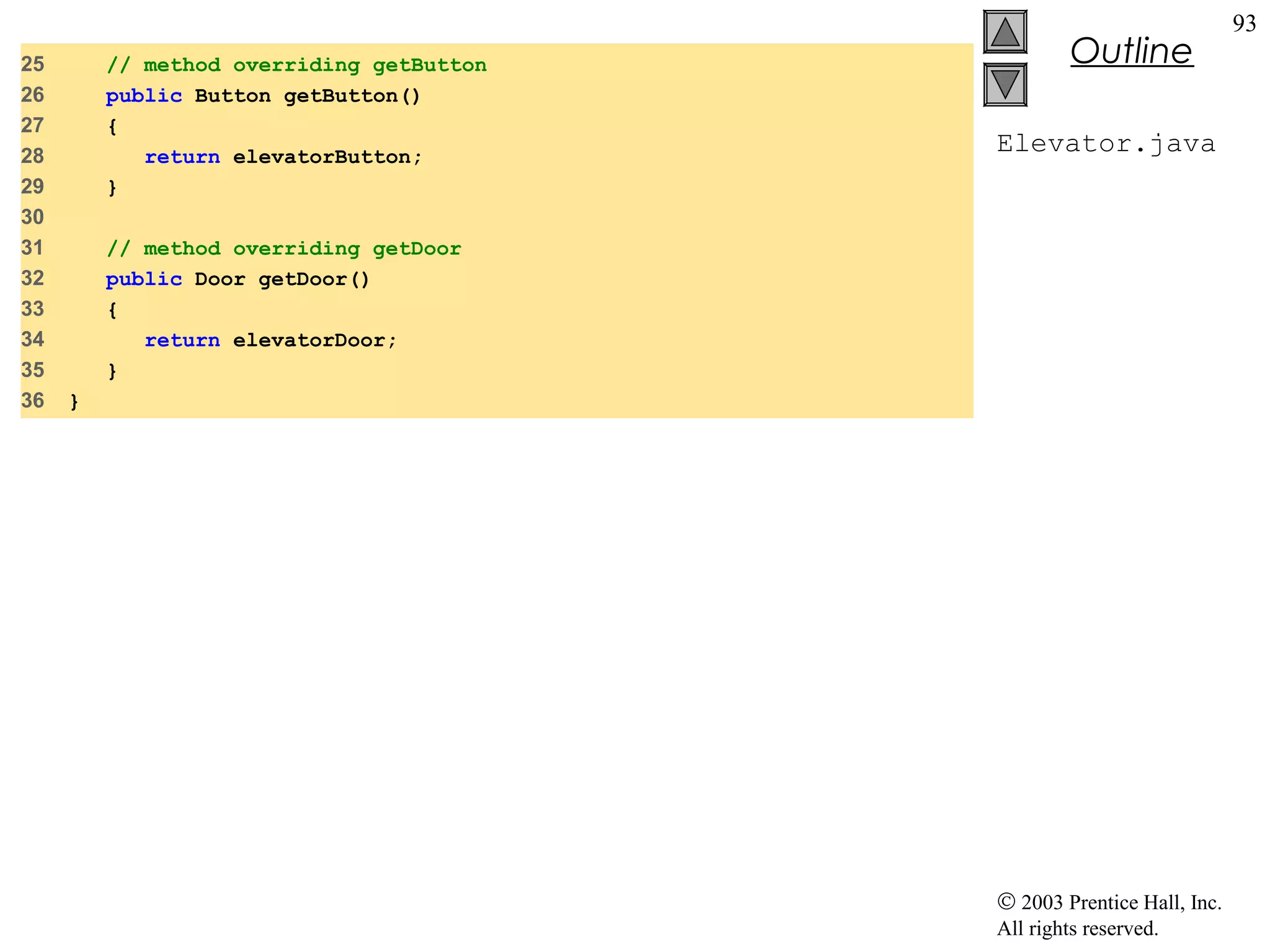This screenshot has height=952, width=1270.
Task: Click line number 30
Action: pyautogui.click(x=33, y=217)
